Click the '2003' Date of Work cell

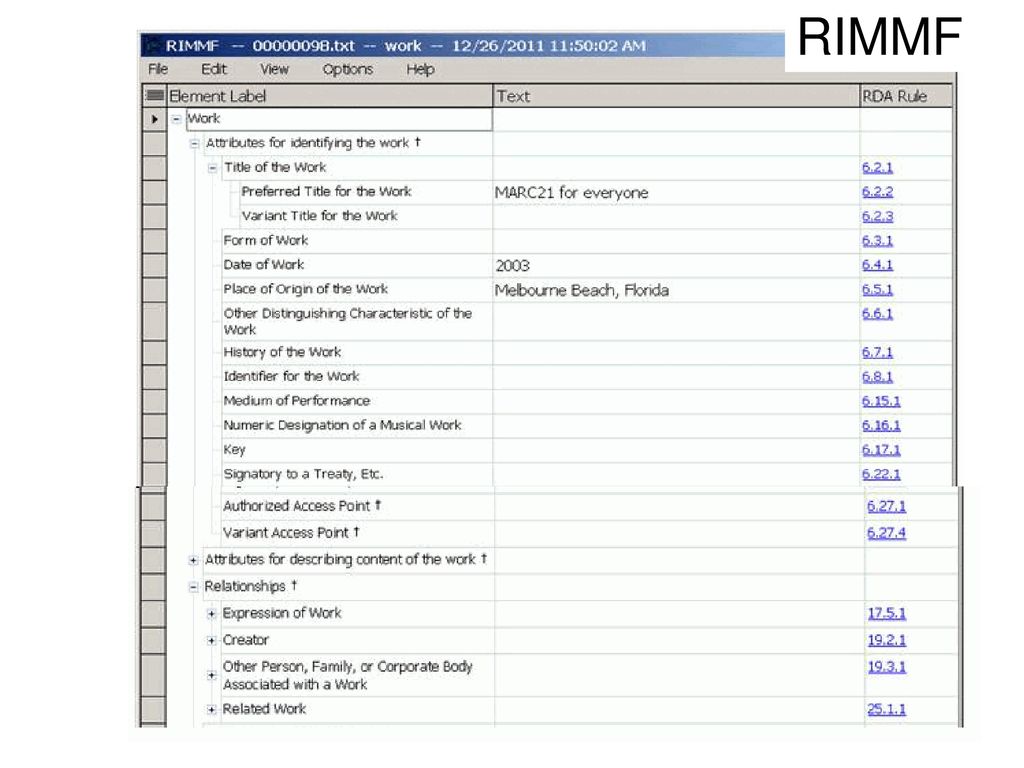click(x=676, y=265)
